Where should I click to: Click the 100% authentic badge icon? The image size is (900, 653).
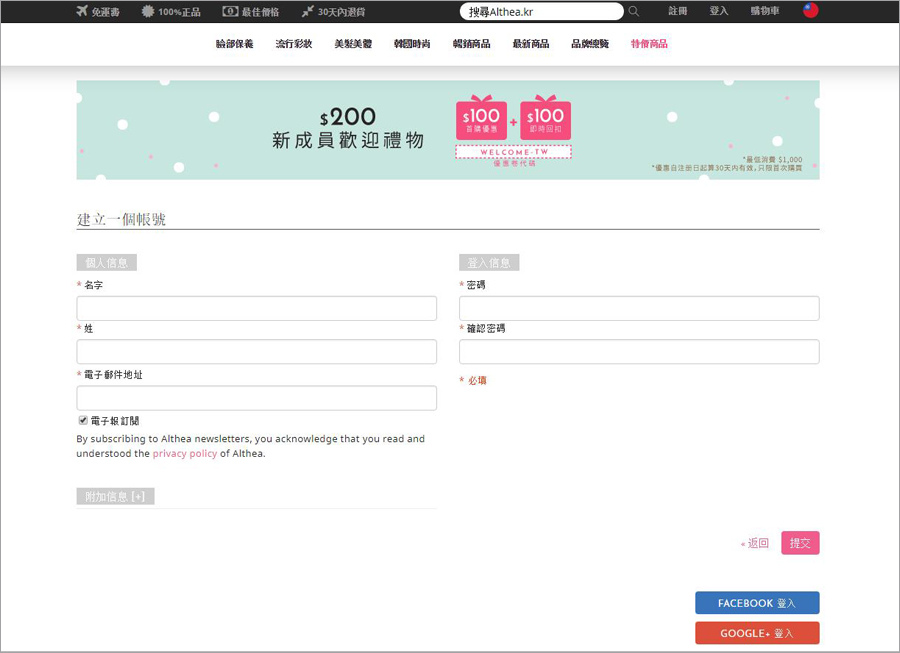[148, 11]
